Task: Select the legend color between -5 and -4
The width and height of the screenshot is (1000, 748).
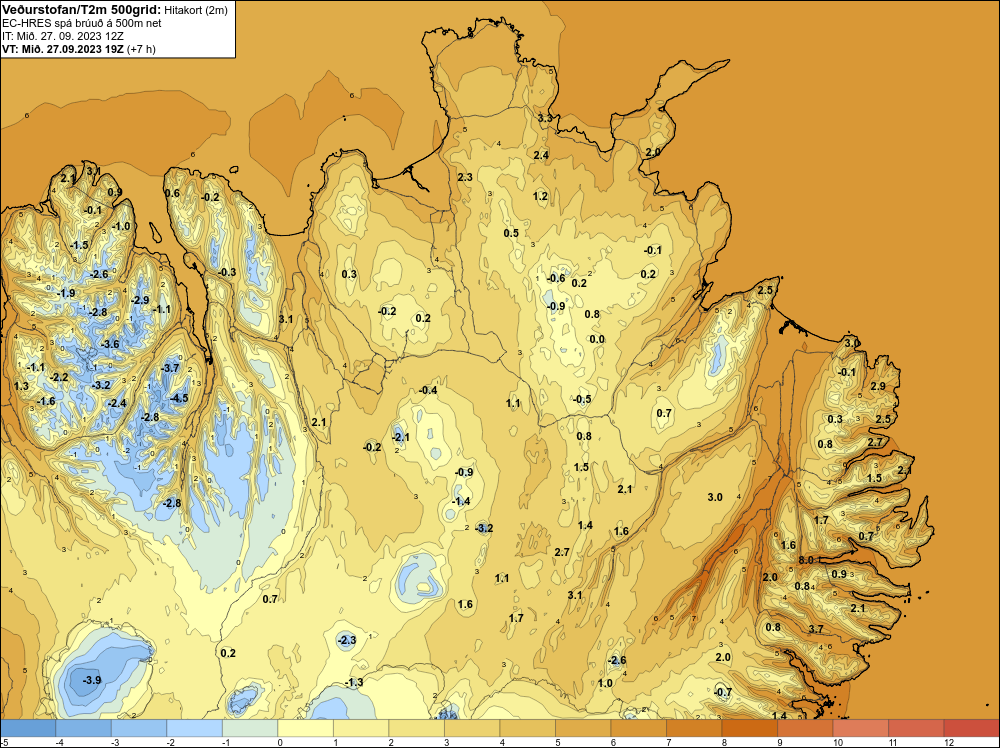Action: pyautogui.click(x=28, y=728)
